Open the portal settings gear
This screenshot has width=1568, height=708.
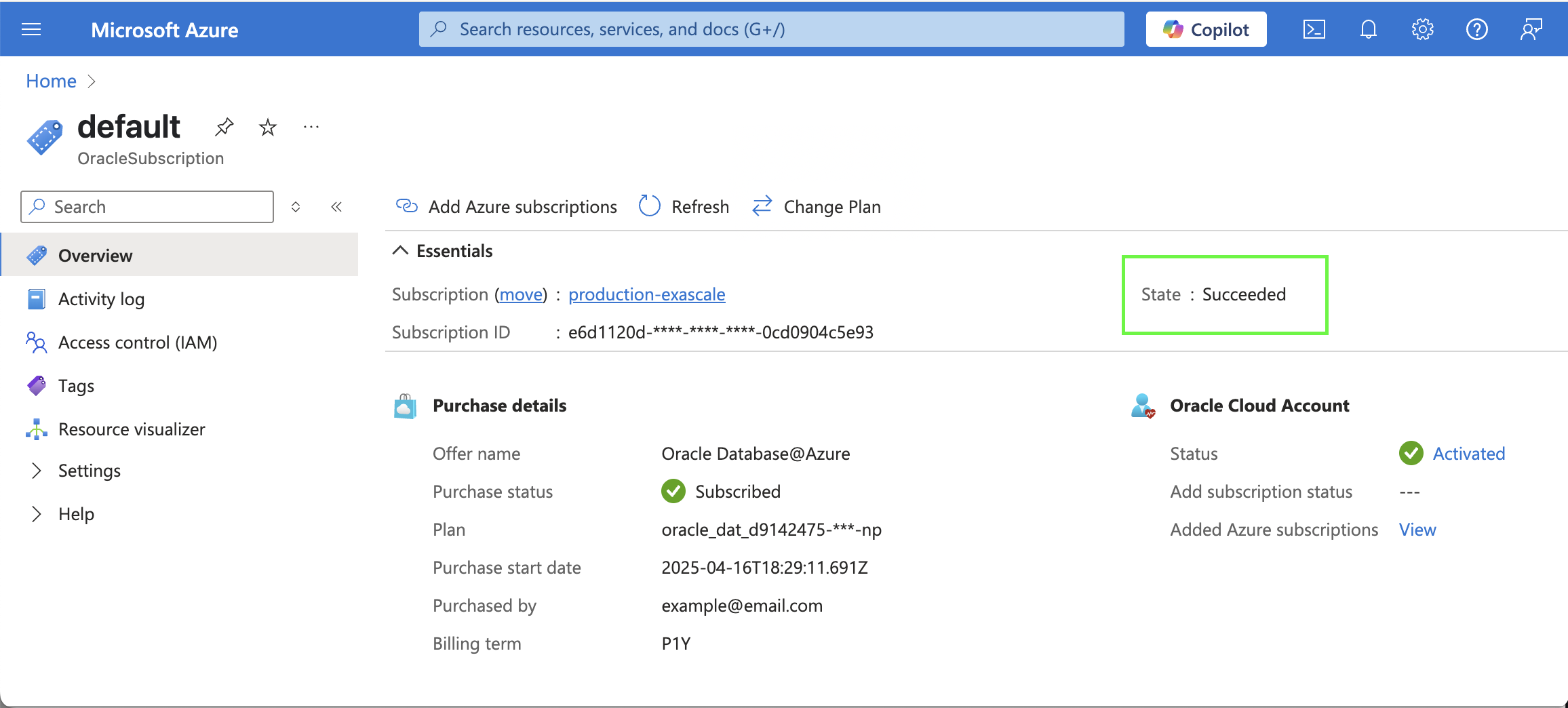tap(1422, 30)
